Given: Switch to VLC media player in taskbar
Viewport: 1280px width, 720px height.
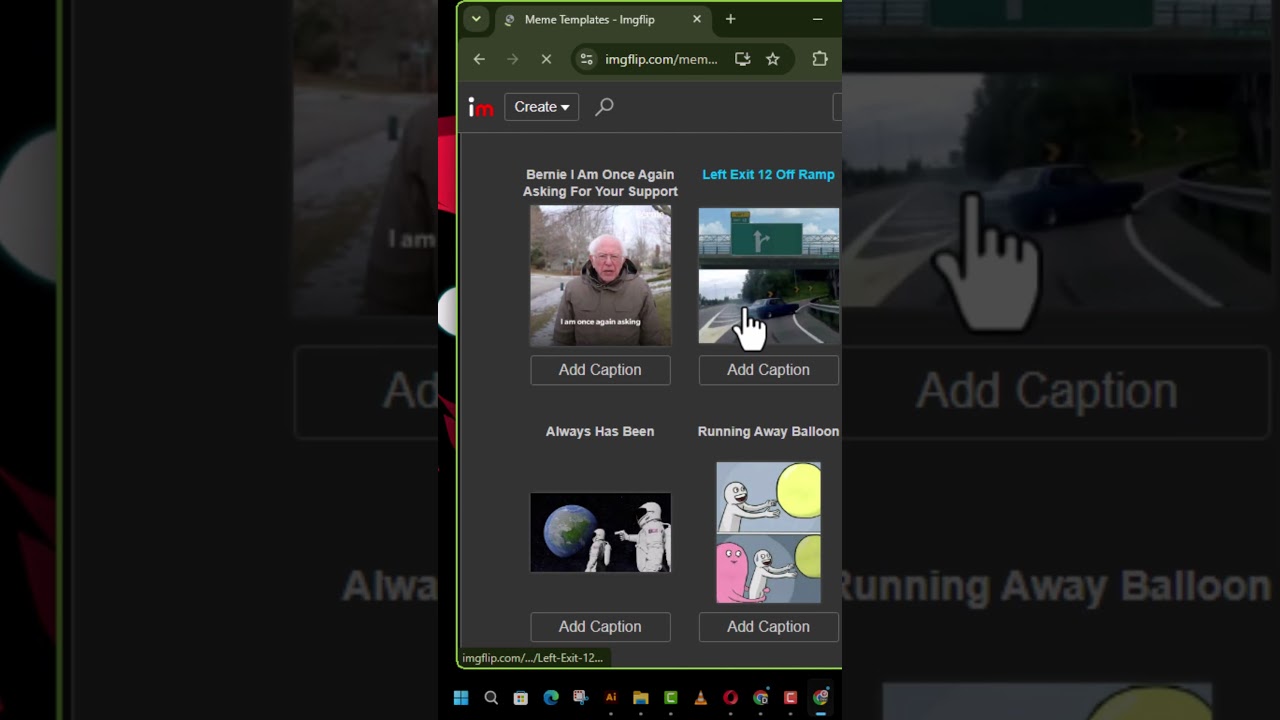Looking at the screenshot, I should pyautogui.click(x=701, y=698).
